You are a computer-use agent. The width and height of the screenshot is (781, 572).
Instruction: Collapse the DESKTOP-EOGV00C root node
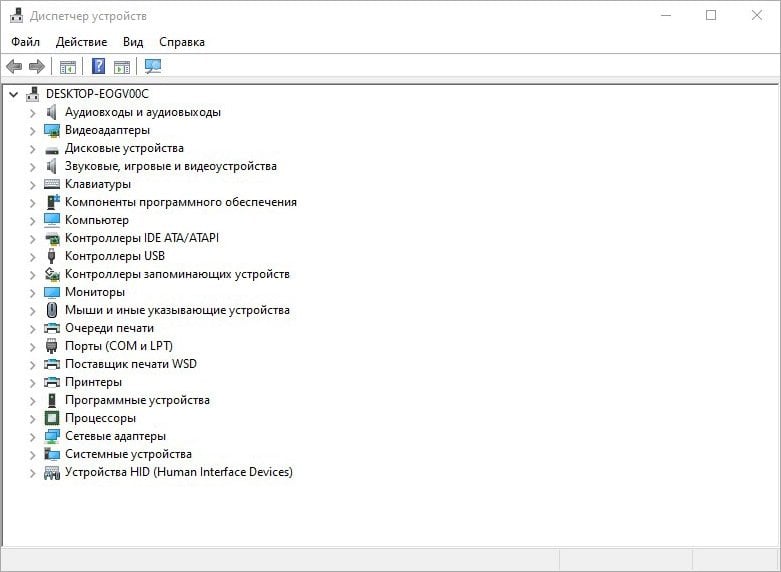point(13,94)
